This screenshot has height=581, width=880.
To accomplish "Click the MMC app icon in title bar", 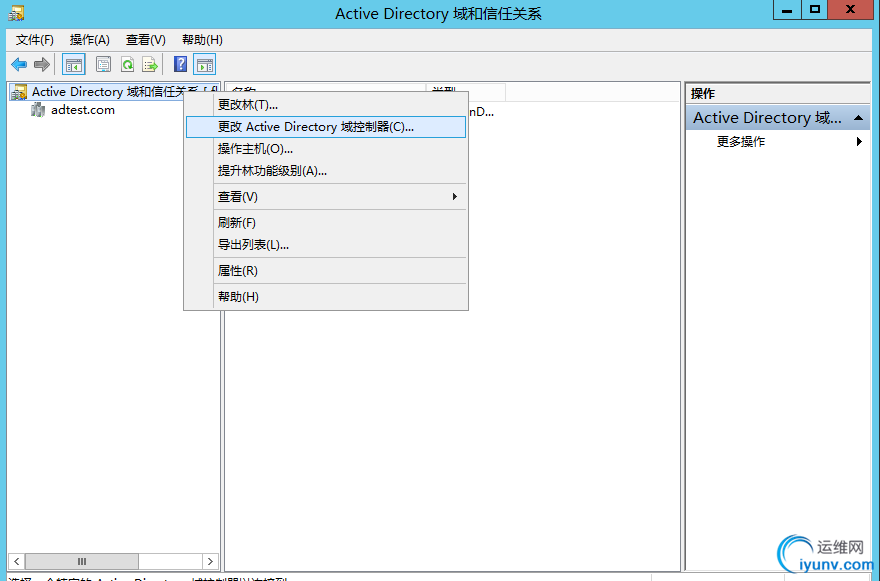I will click(x=16, y=13).
